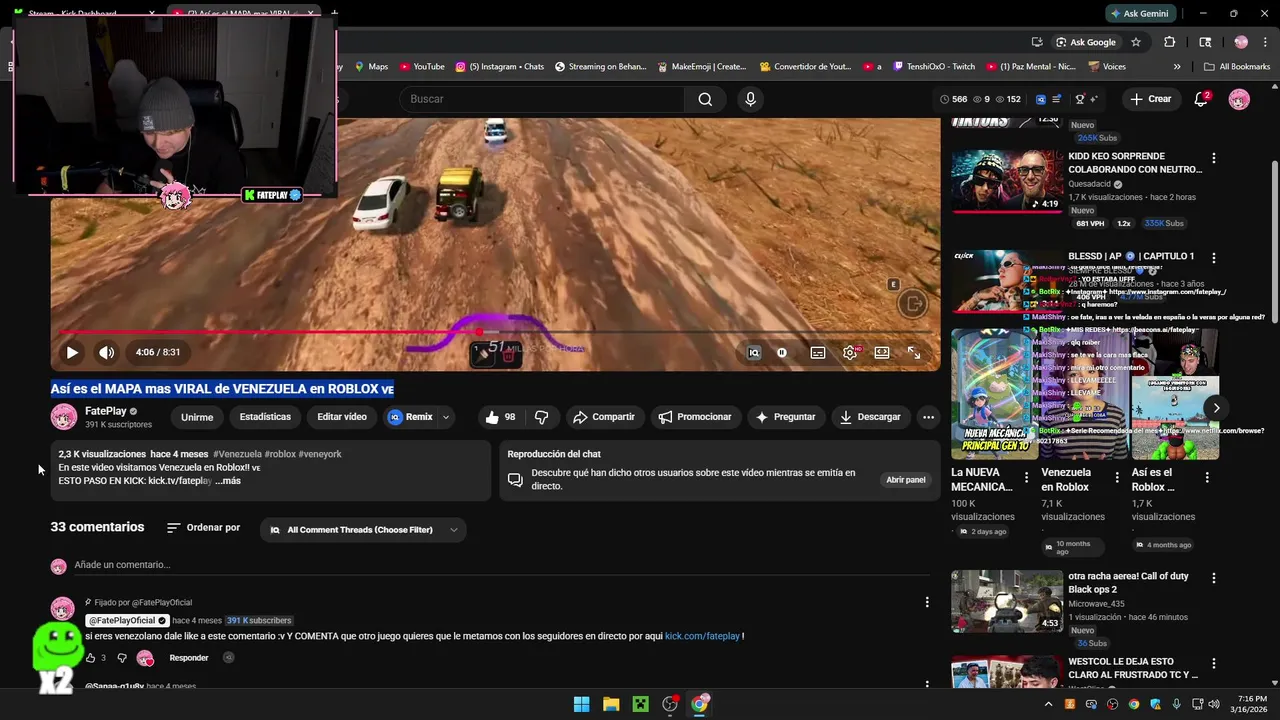Show more bookmarks with the chevron
The image size is (1280, 720).
(x=1177, y=67)
